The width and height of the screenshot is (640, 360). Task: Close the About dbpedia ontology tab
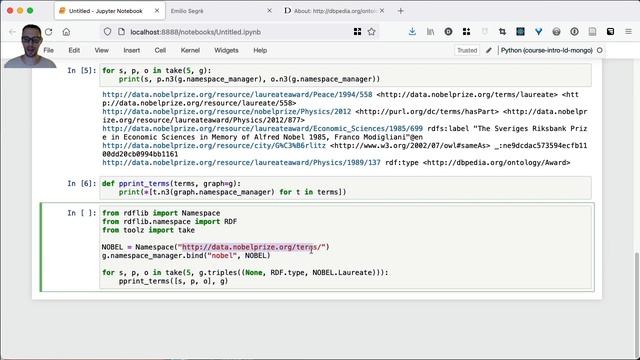(382, 11)
